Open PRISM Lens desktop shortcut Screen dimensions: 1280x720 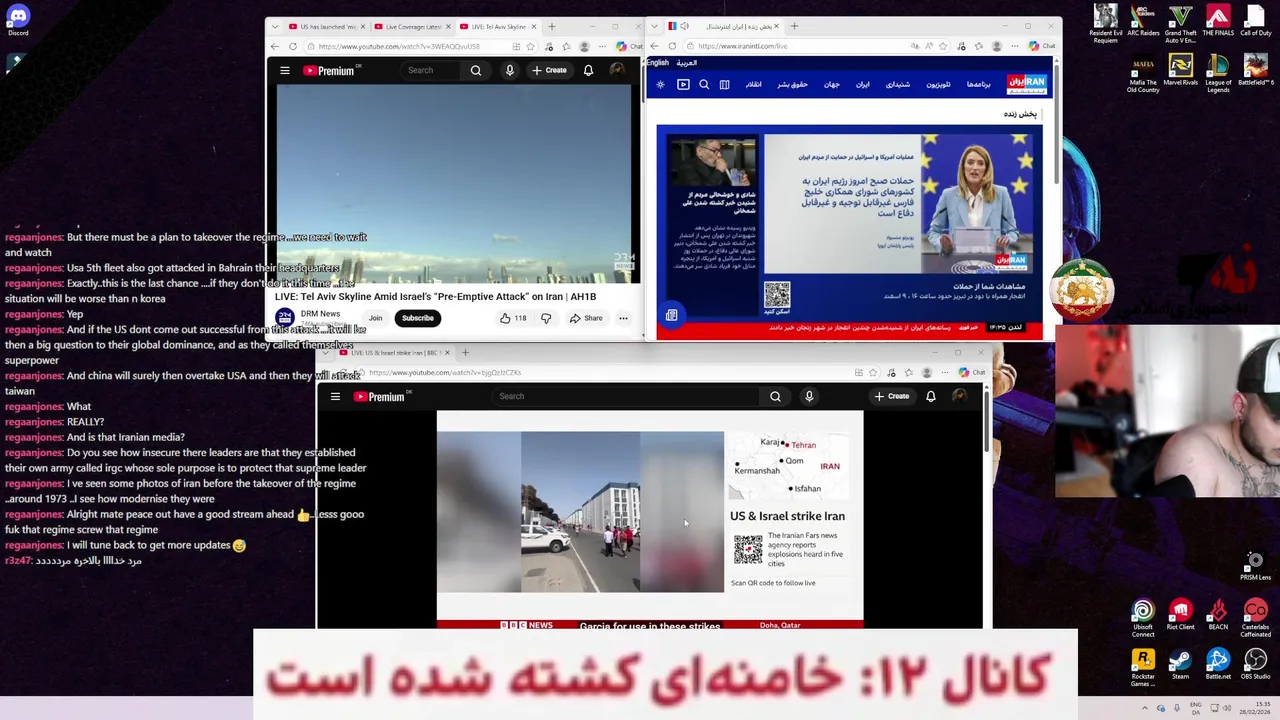click(1255, 566)
